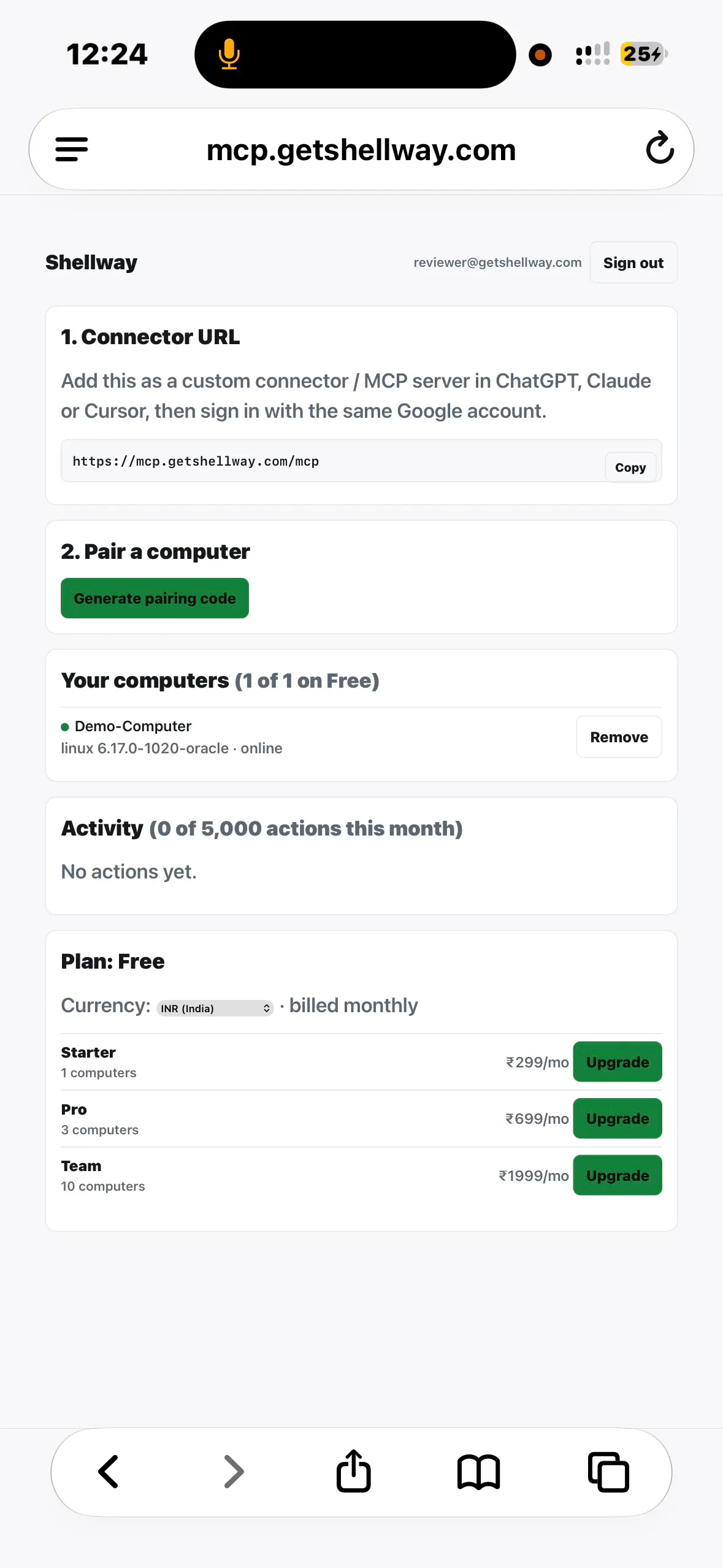This screenshot has width=723, height=1568.
Task: Open the INR (India) currency dropdown
Action: (x=215, y=1008)
